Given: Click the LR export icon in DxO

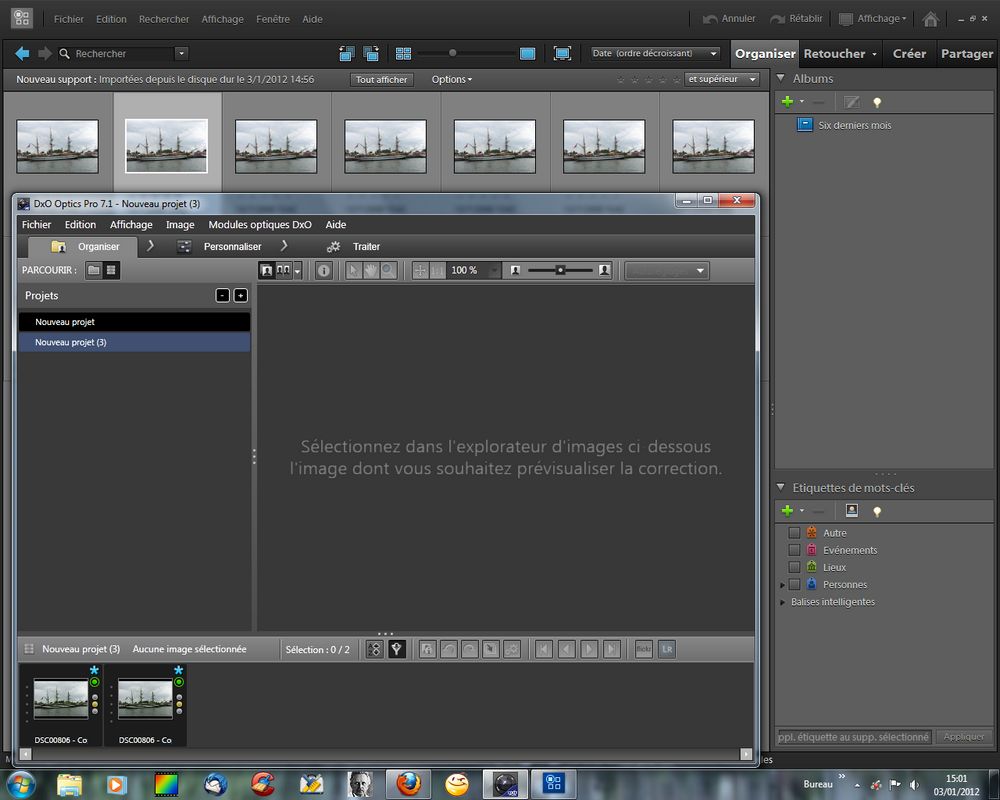Looking at the screenshot, I should click(667, 649).
